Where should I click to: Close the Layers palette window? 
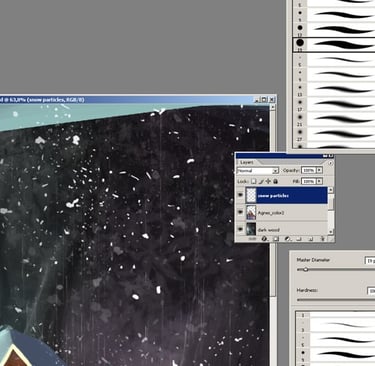click(331, 156)
